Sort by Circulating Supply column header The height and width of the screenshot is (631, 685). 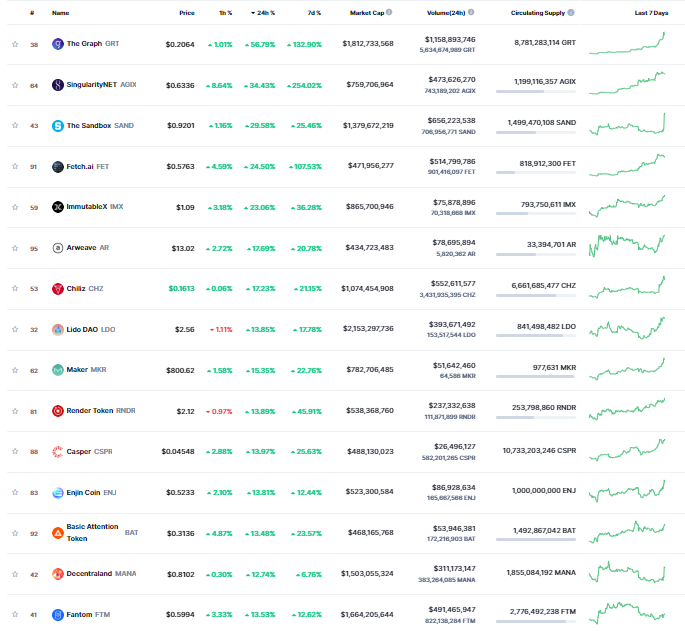(538, 13)
